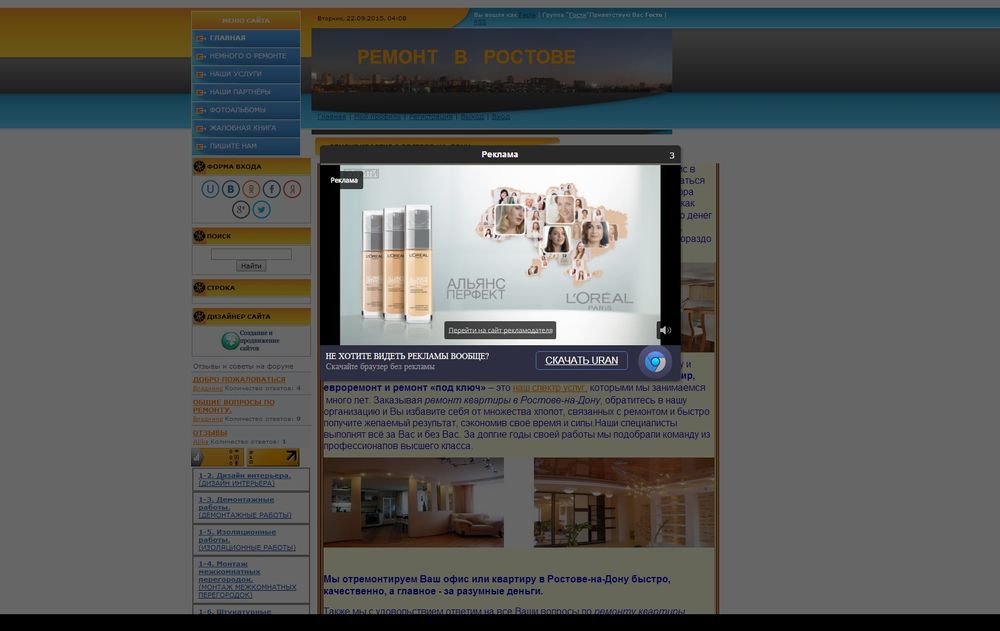
Task: Open the 1-5. Изоляционные работы link
Action: point(247,540)
